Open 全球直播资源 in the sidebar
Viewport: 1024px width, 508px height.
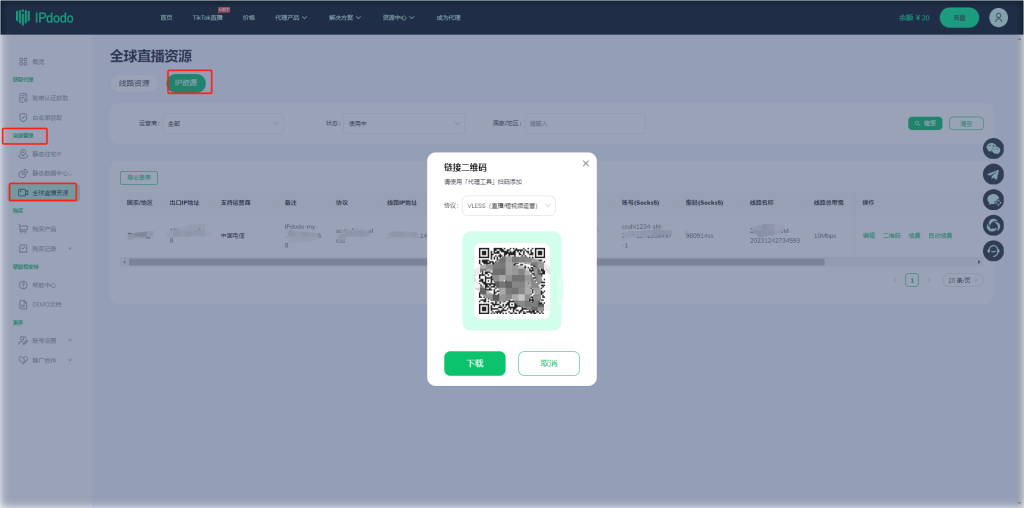point(43,193)
